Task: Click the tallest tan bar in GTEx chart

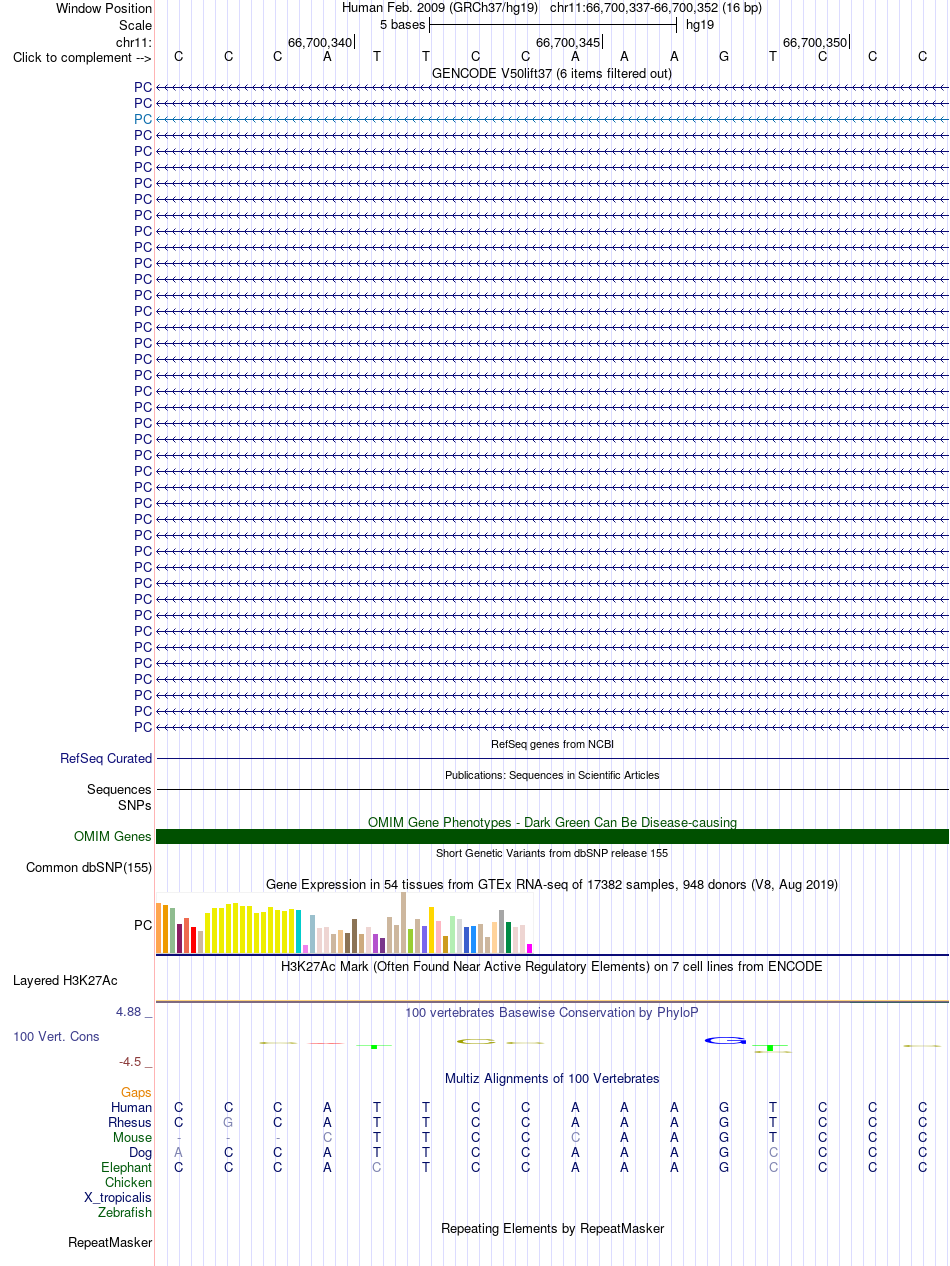Action: click(x=403, y=922)
